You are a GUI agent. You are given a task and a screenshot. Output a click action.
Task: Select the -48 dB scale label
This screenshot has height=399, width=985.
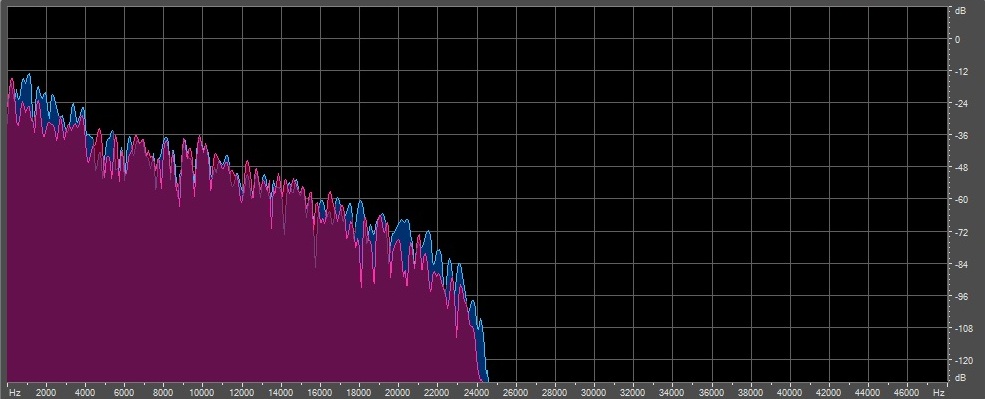pyautogui.click(x=961, y=168)
